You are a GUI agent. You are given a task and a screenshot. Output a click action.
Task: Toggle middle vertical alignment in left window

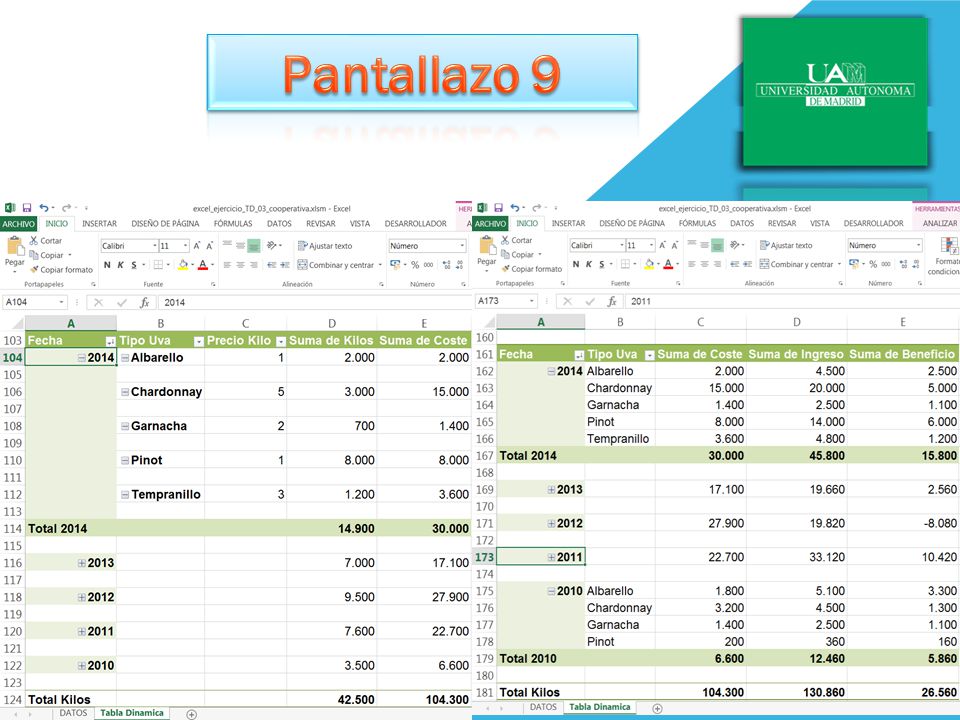coord(240,246)
